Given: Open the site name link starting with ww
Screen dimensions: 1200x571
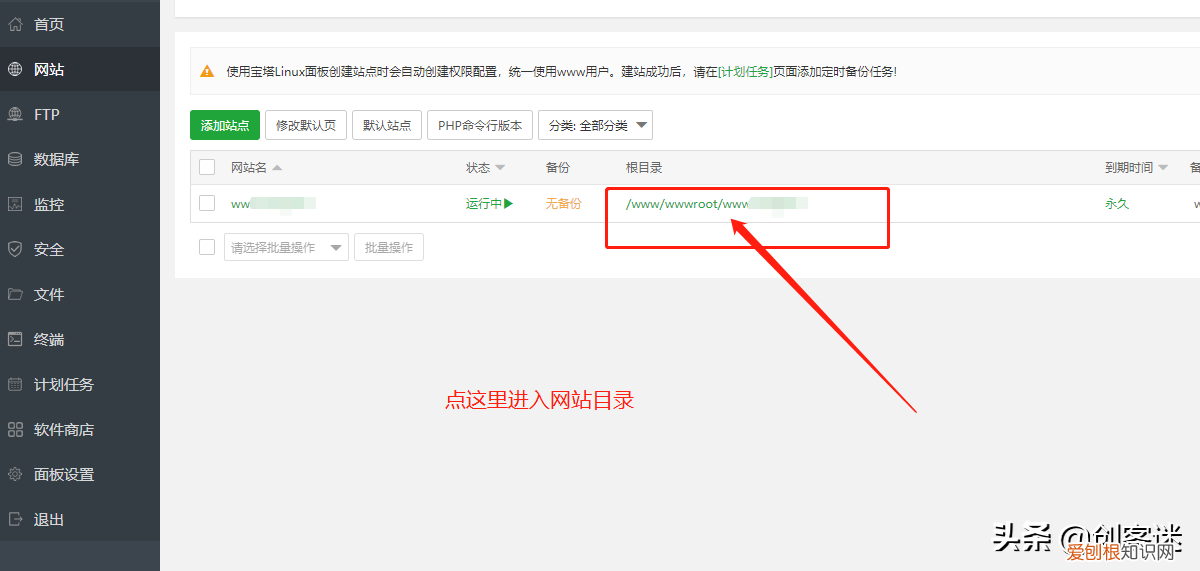Looking at the screenshot, I should (x=273, y=203).
